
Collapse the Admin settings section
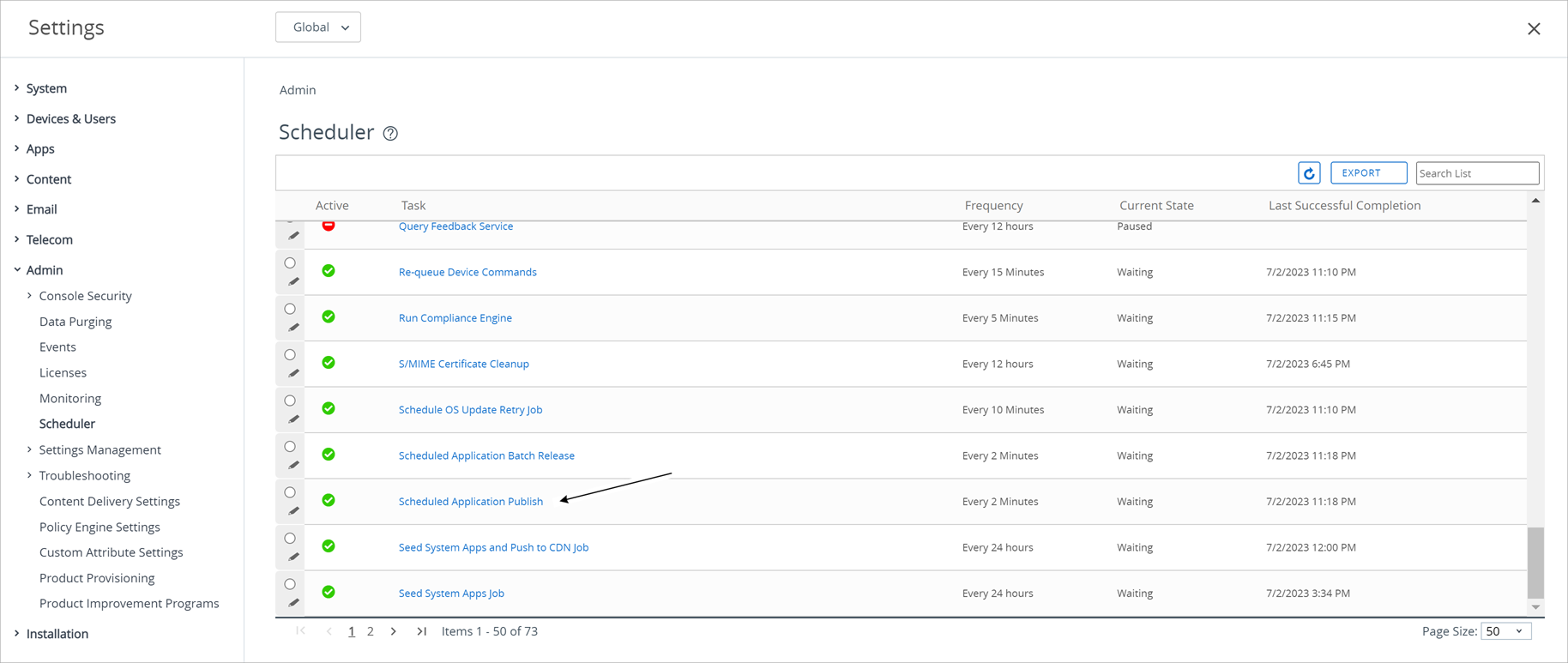point(17,269)
